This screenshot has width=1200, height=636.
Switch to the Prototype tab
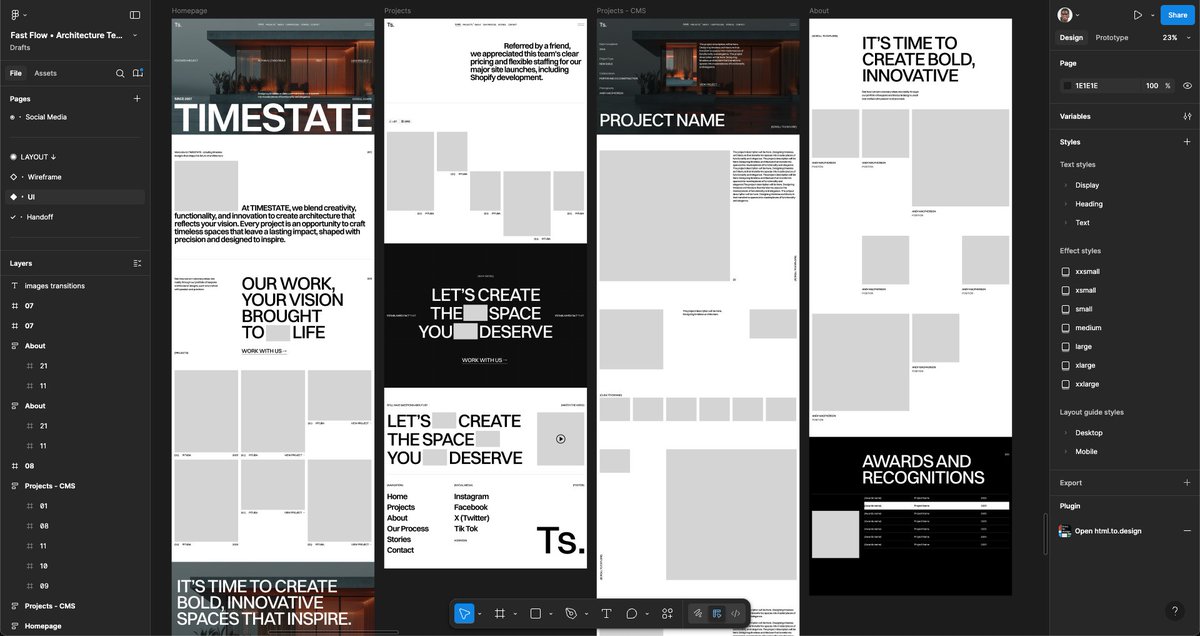coord(1110,37)
